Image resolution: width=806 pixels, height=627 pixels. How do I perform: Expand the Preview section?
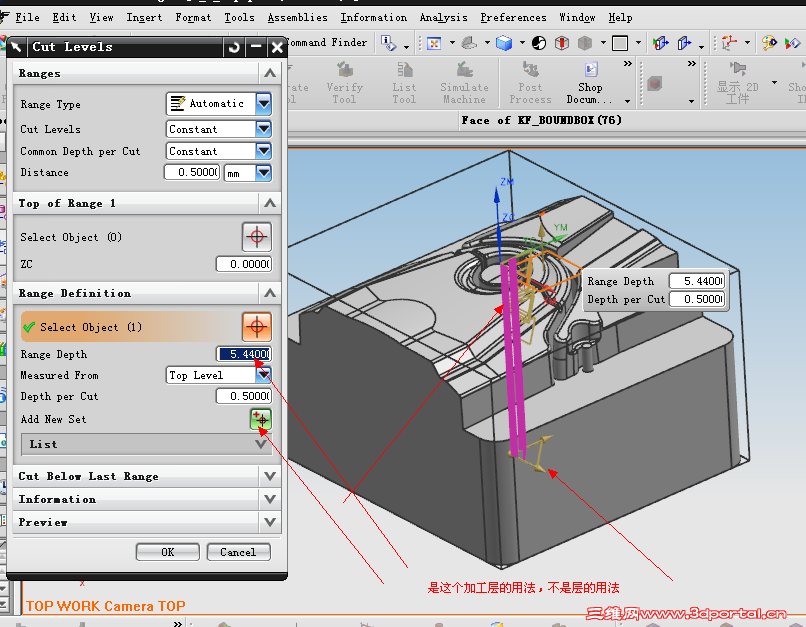coord(270,522)
